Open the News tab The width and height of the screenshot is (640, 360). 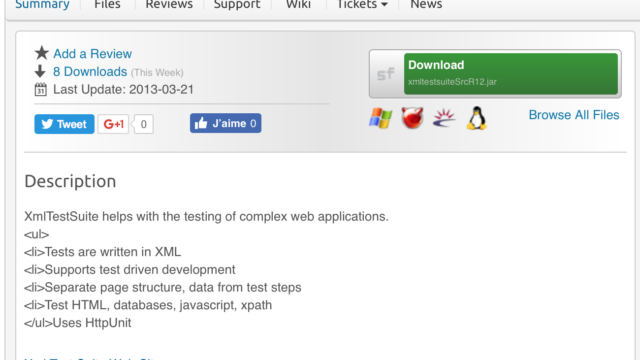(426, 4)
